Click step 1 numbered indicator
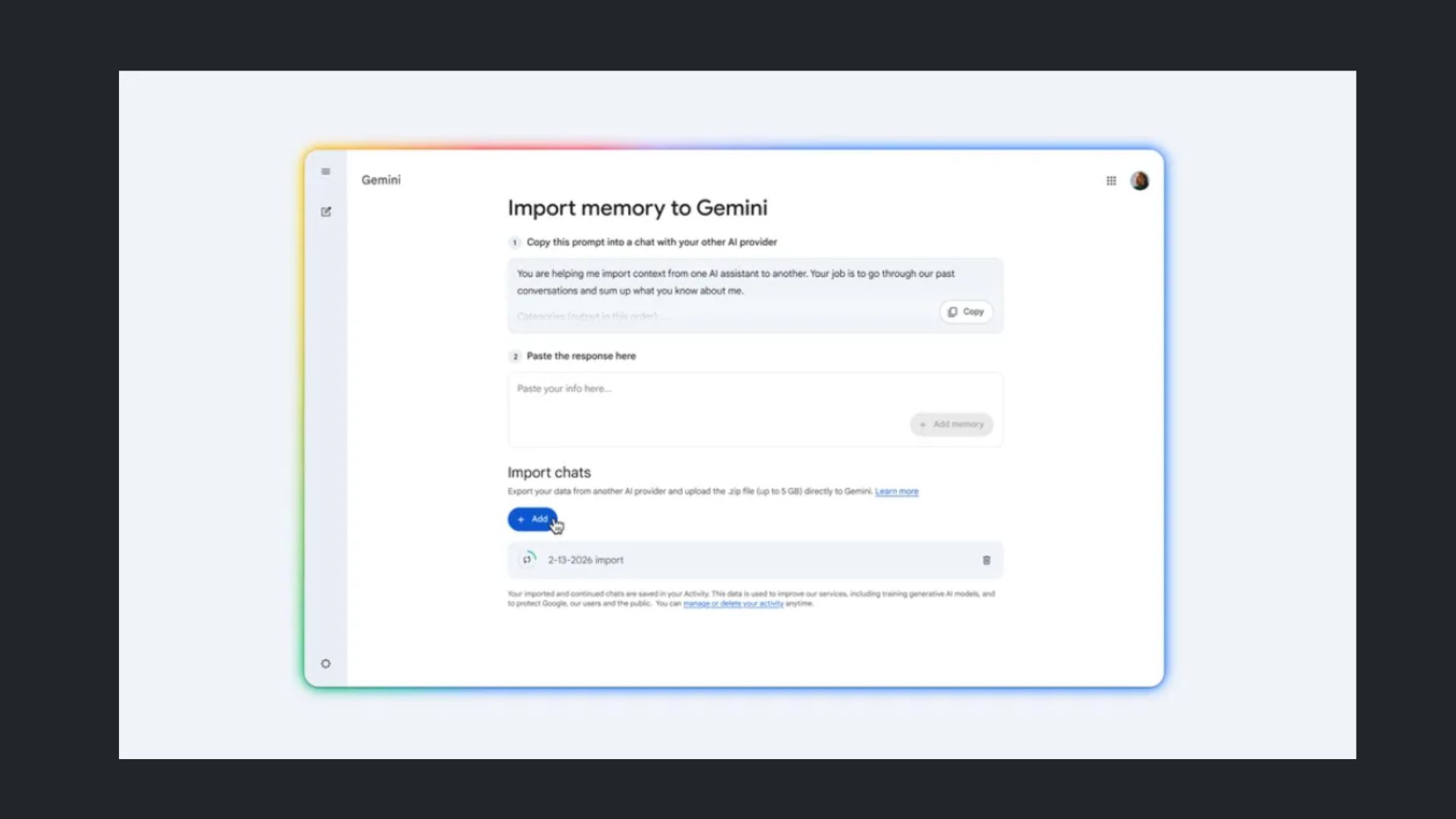1456x819 pixels. click(x=515, y=242)
